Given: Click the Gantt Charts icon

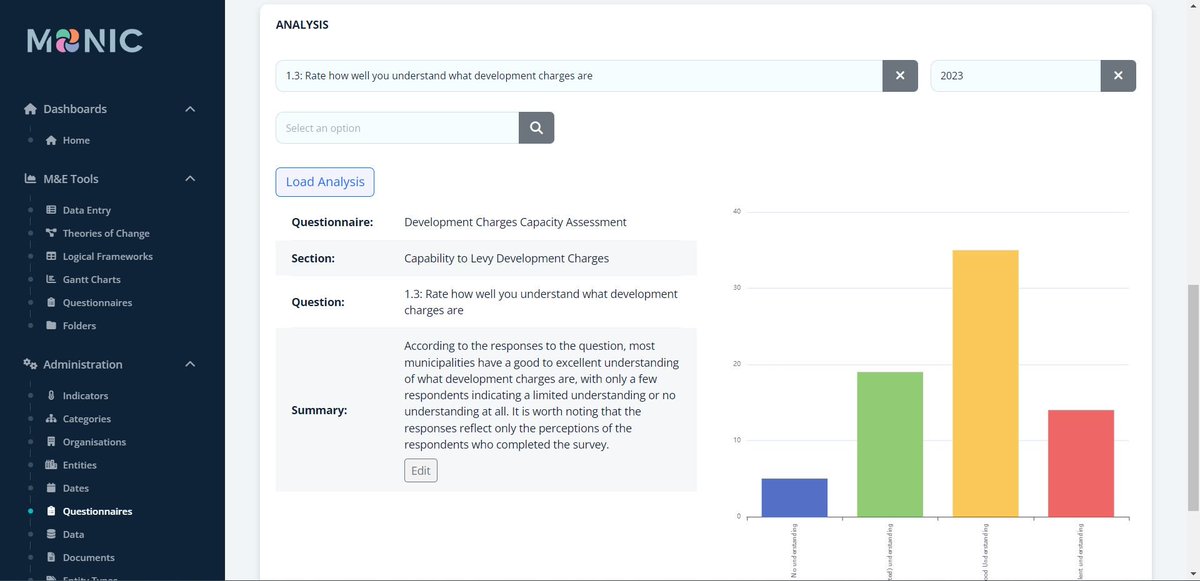Looking at the screenshot, I should 51,279.
